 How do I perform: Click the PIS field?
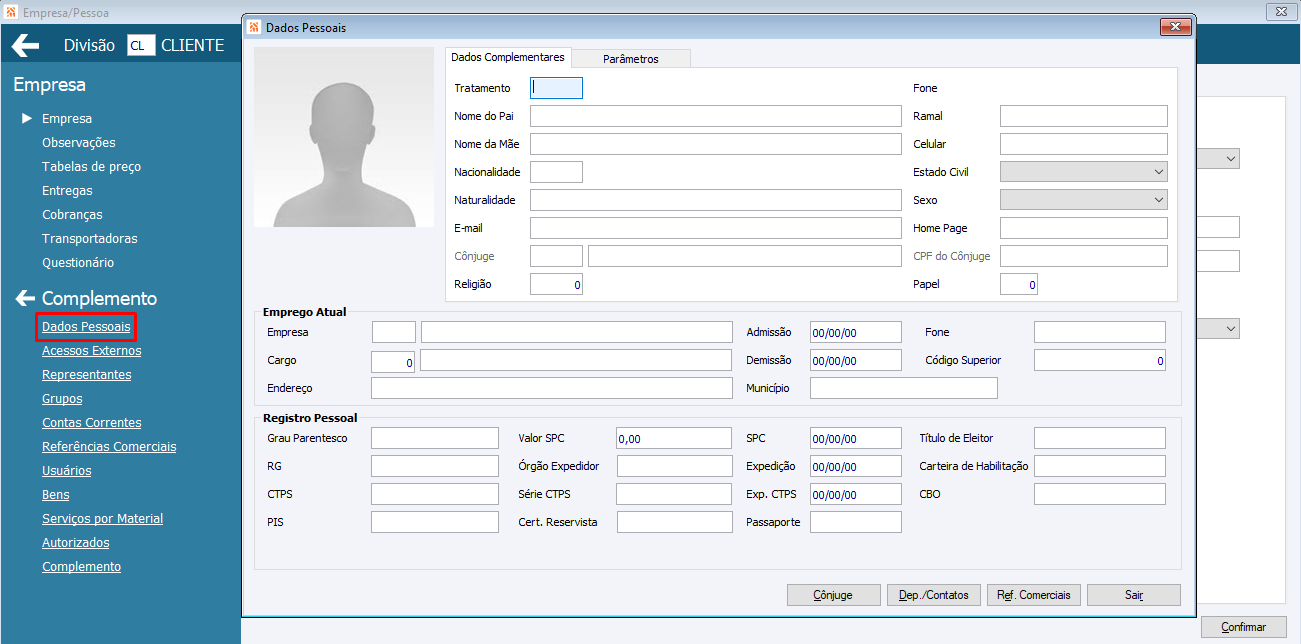tap(435, 522)
